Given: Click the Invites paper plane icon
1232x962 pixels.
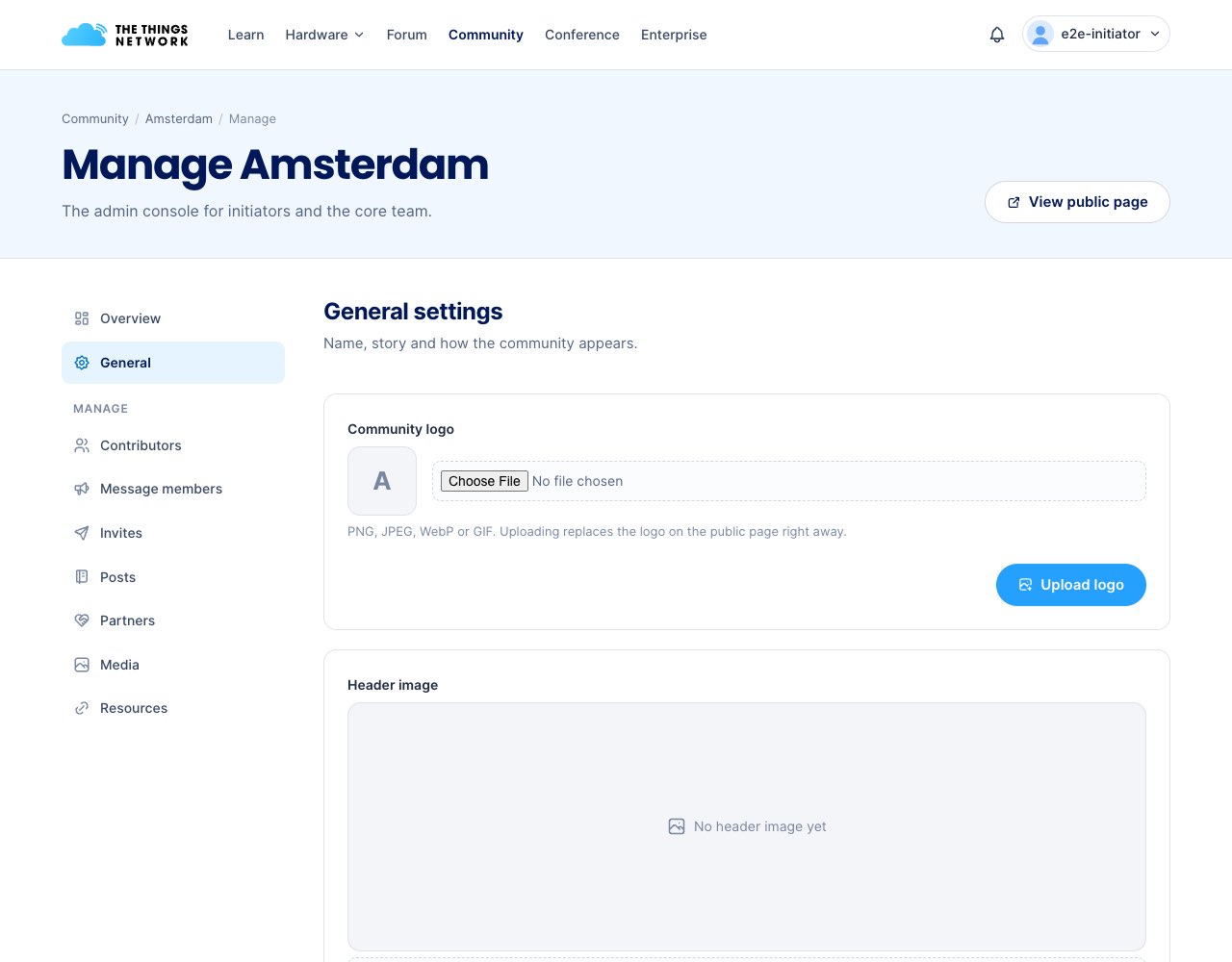Looking at the screenshot, I should point(82,533).
